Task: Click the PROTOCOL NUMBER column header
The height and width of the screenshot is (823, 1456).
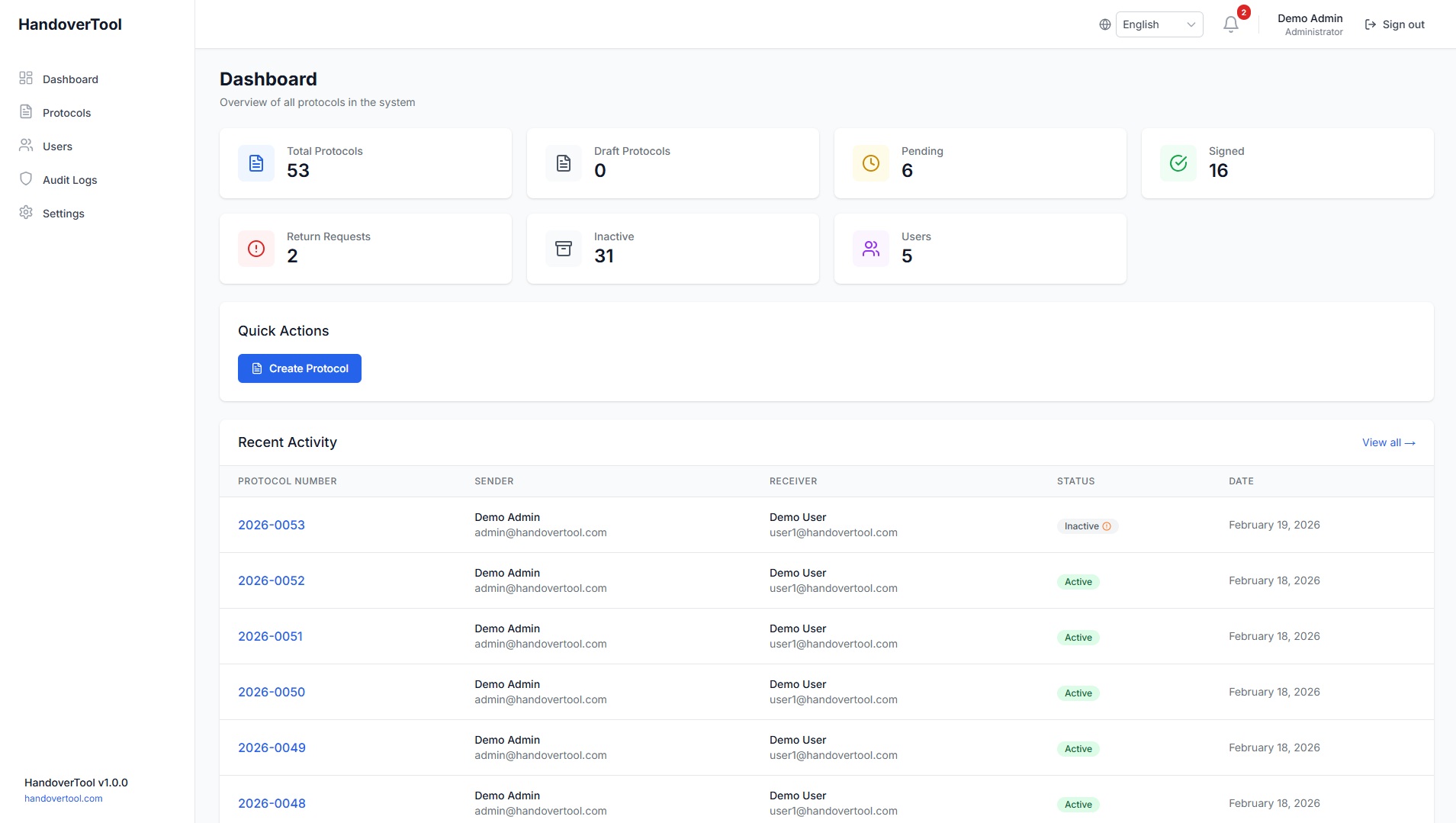Action: (288, 481)
